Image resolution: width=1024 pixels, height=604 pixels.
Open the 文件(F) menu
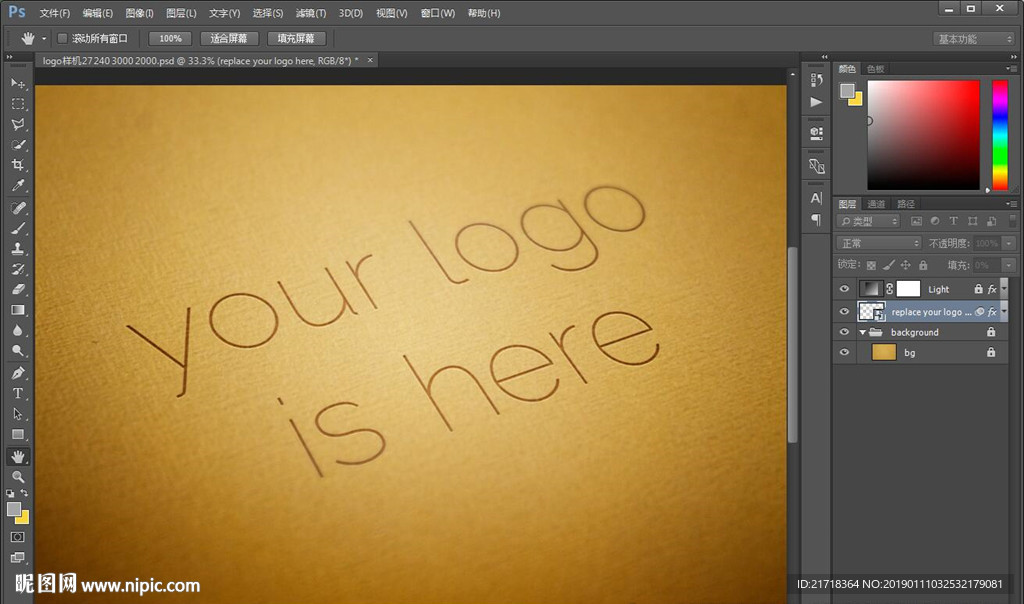click(54, 13)
